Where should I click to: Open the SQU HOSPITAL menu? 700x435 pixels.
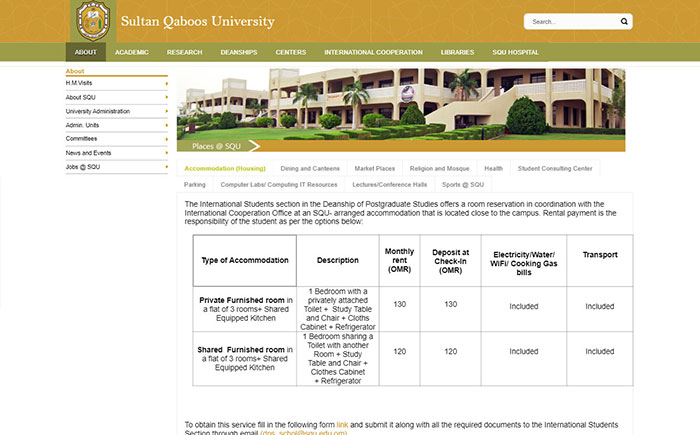pos(515,52)
